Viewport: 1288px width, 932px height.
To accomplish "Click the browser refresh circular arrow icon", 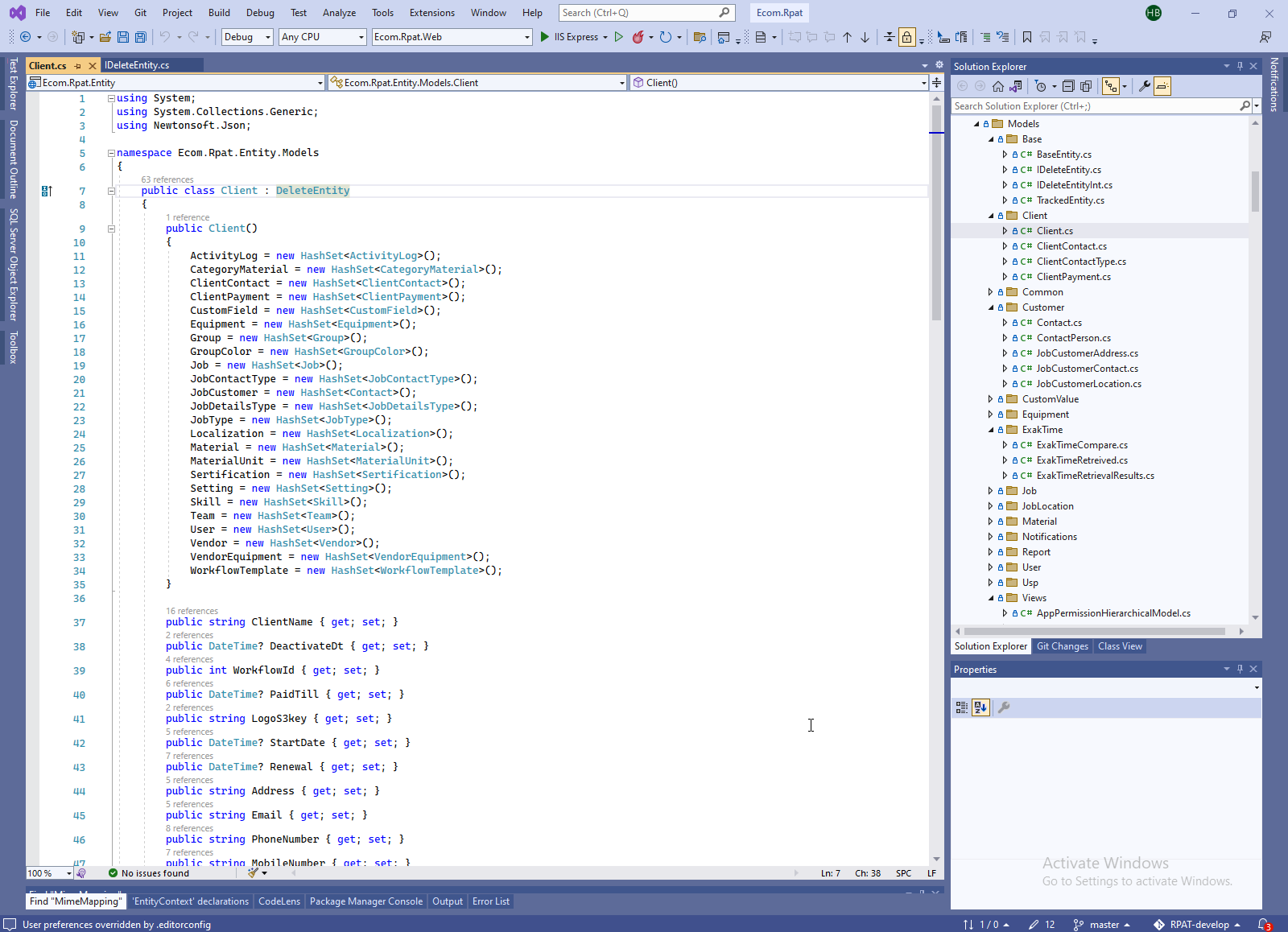I will pyautogui.click(x=665, y=37).
